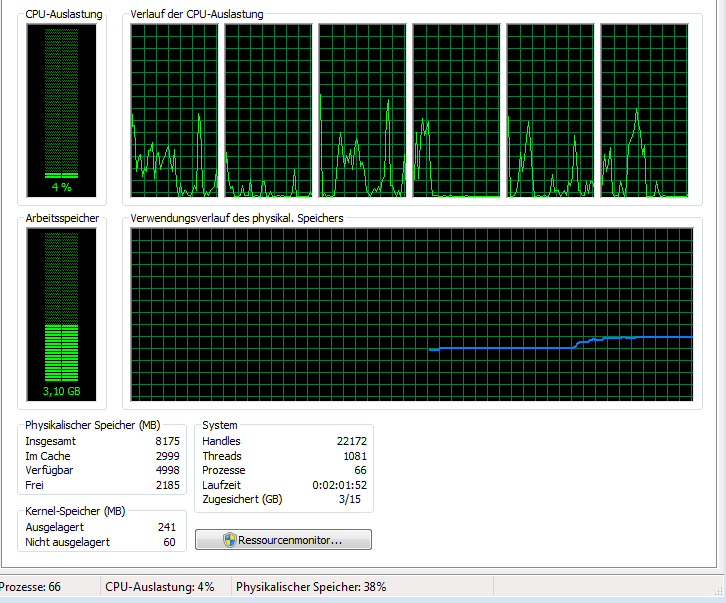The image size is (726, 603).
Task: Click status bar 'Prozesse: 66' entry
Action: [x=30, y=587]
